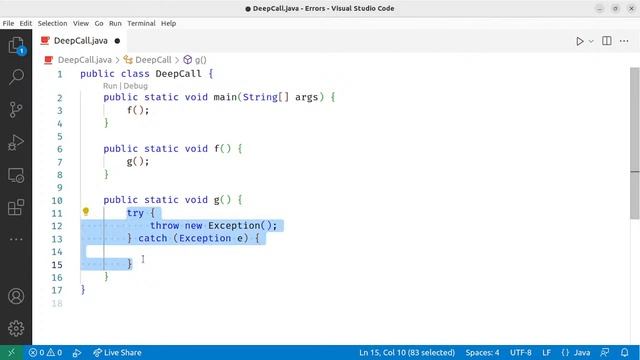Open the Run menu
640x360 pixels.
coord(115,23)
